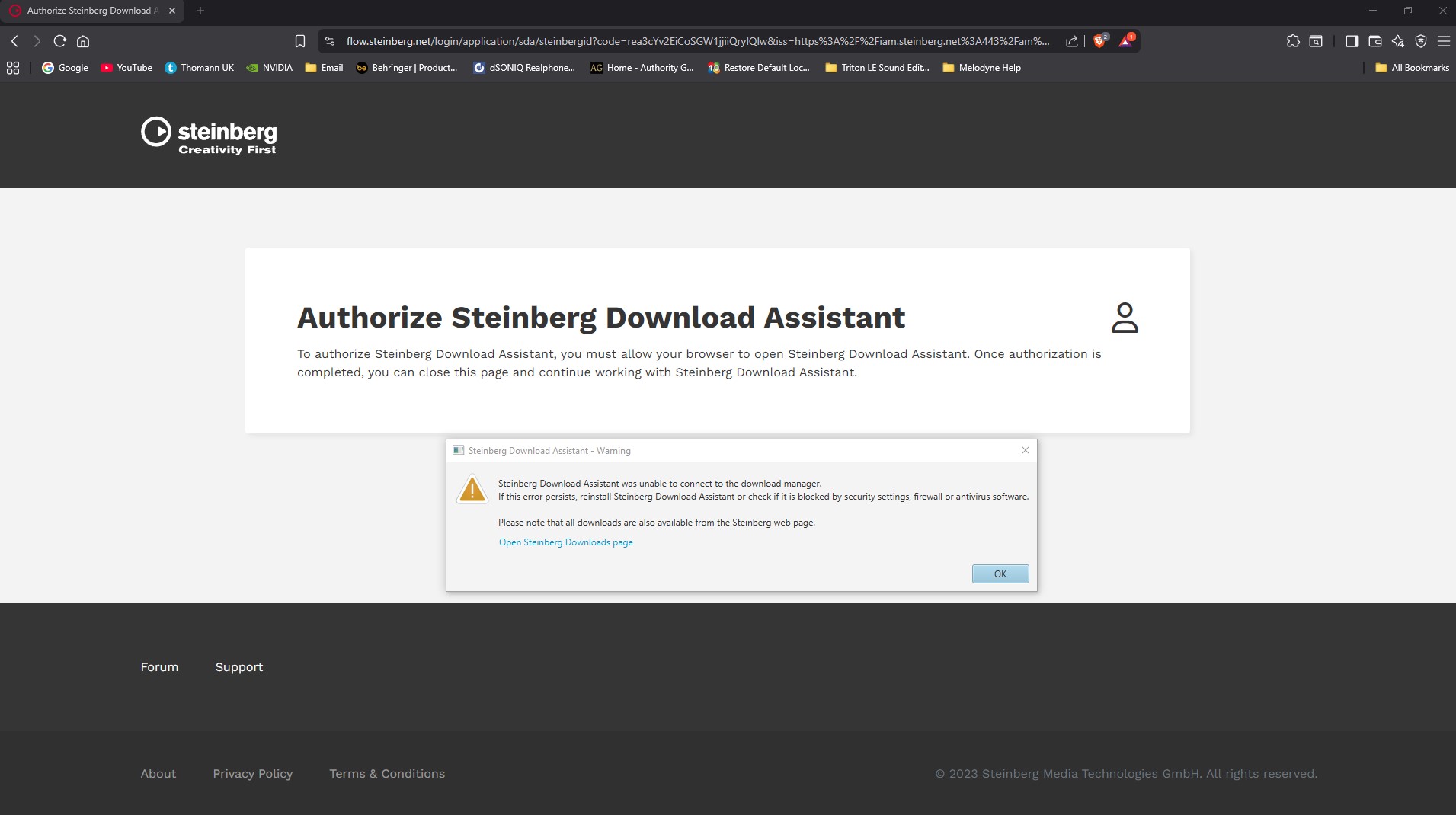Open the browser home page
This screenshot has height=815, width=1456.
[x=83, y=41]
